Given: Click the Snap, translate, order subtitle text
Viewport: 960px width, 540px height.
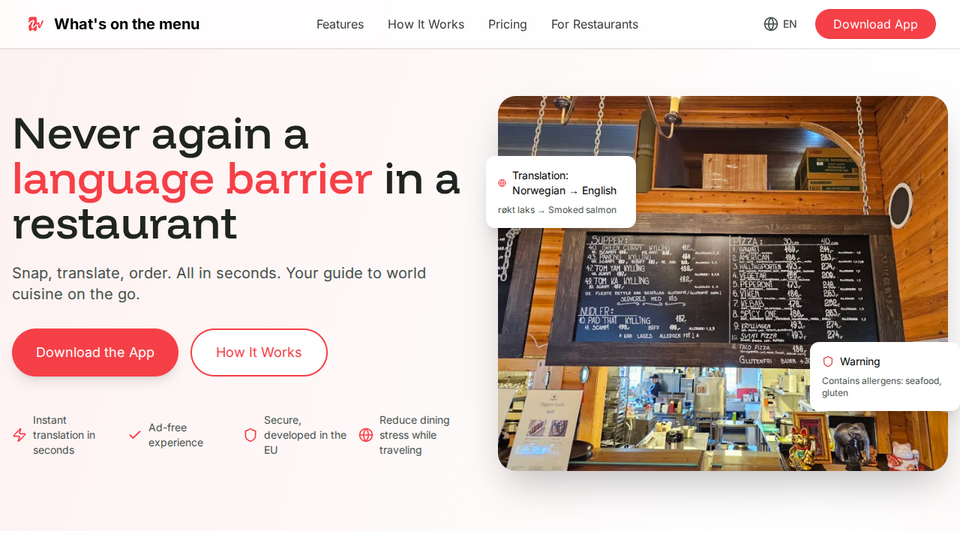Looking at the screenshot, I should pos(219,283).
